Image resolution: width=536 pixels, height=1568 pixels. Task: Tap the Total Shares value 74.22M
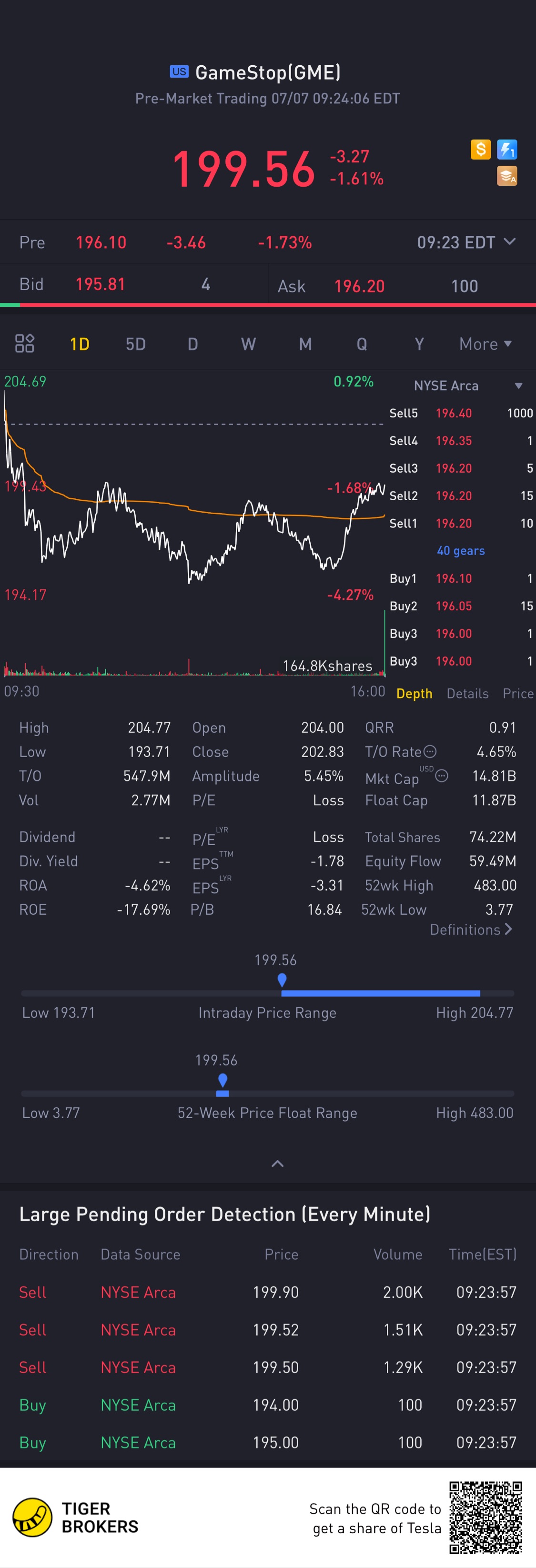click(x=493, y=837)
